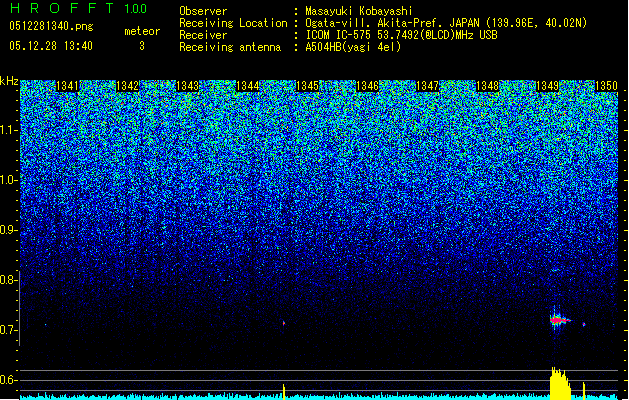Image resolution: width=629 pixels, height=400 pixels.
Task: Click the 1341 time marker
Action: [67, 86]
